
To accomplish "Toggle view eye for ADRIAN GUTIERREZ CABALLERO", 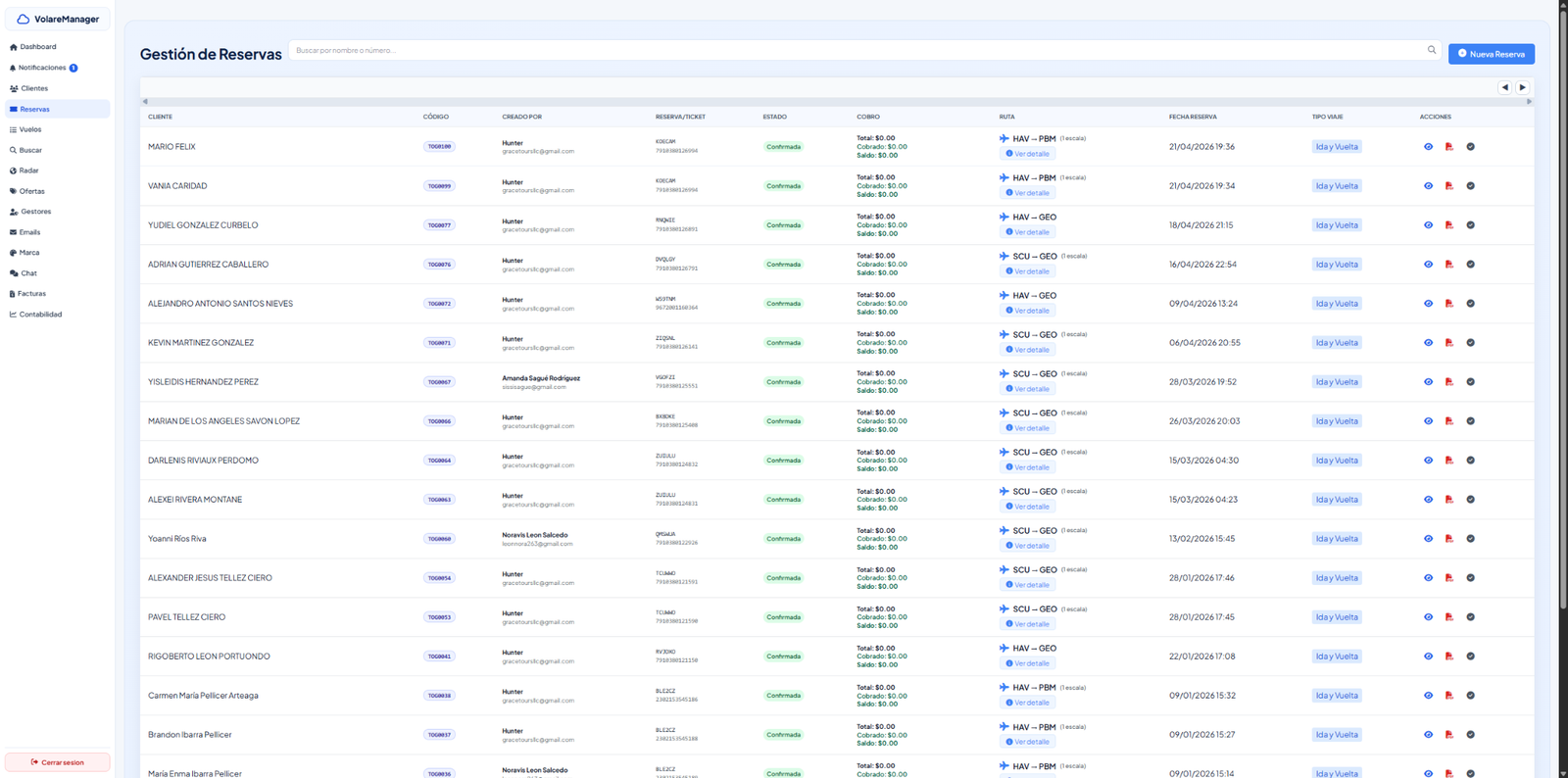I will pos(1428,265).
